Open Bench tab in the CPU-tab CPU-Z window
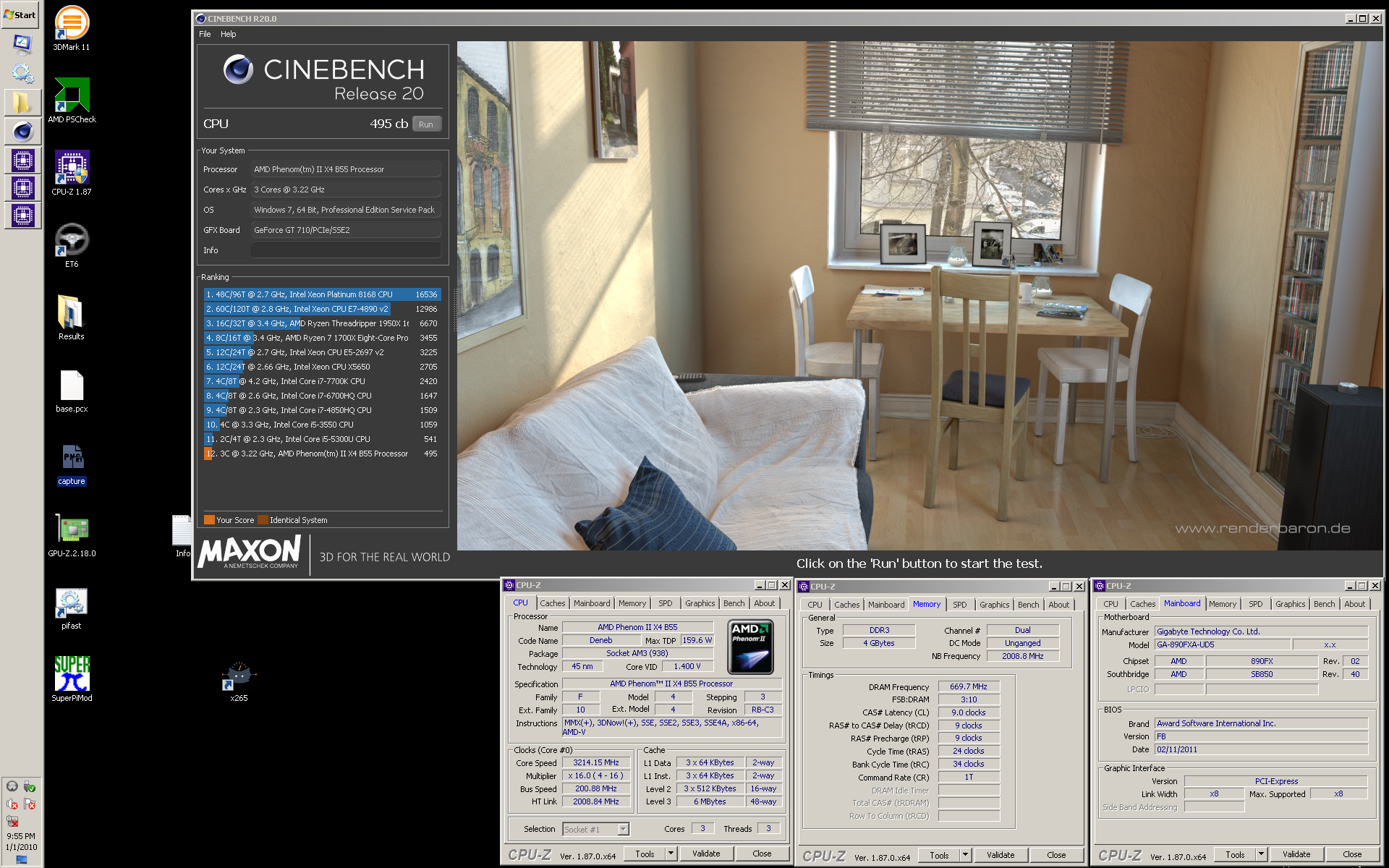Viewport: 1389px width, 868px height. 734,603
